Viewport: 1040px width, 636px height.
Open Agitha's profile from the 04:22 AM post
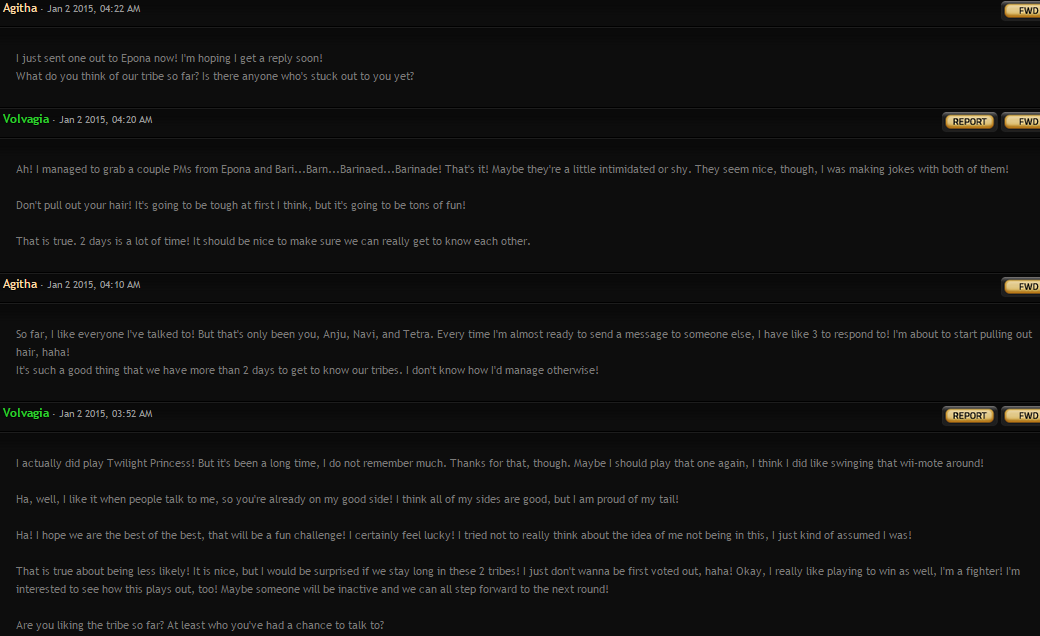20,8
